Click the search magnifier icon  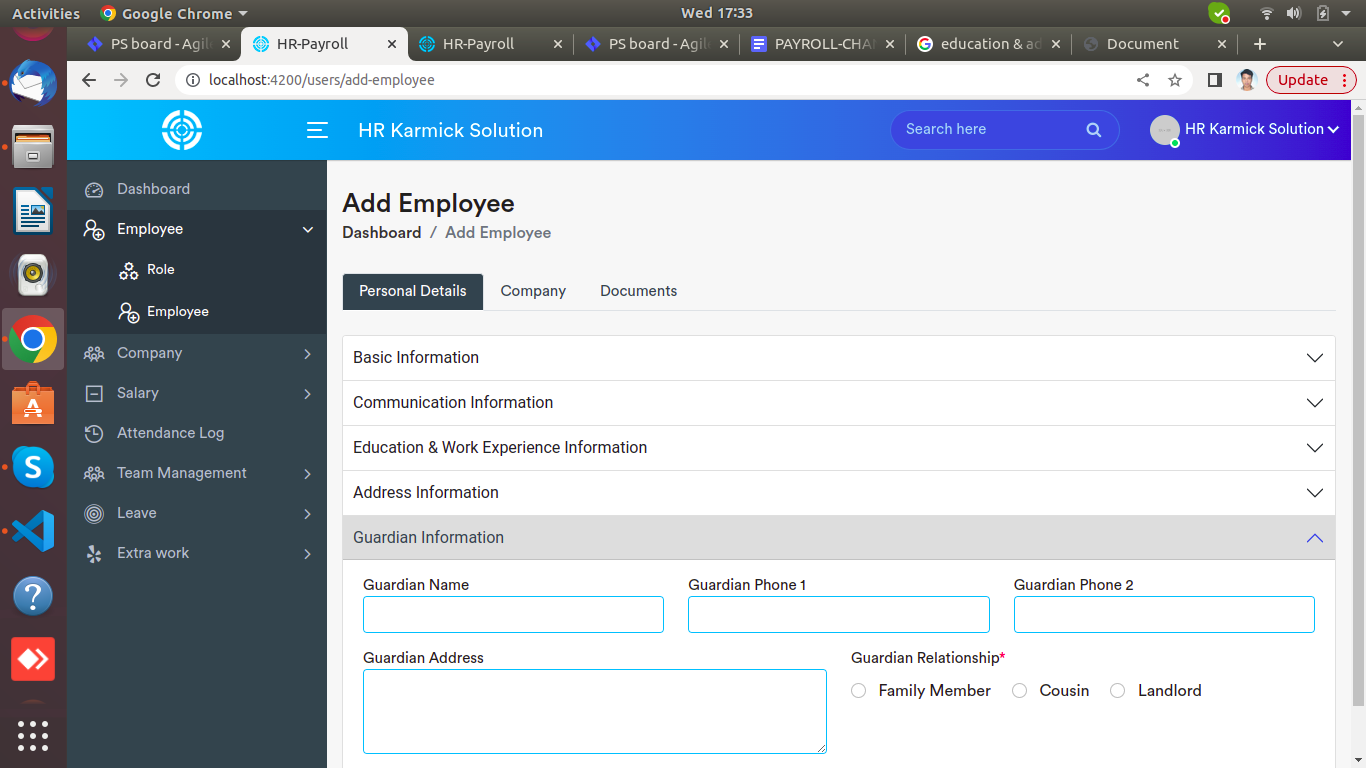coord(1093,130)
